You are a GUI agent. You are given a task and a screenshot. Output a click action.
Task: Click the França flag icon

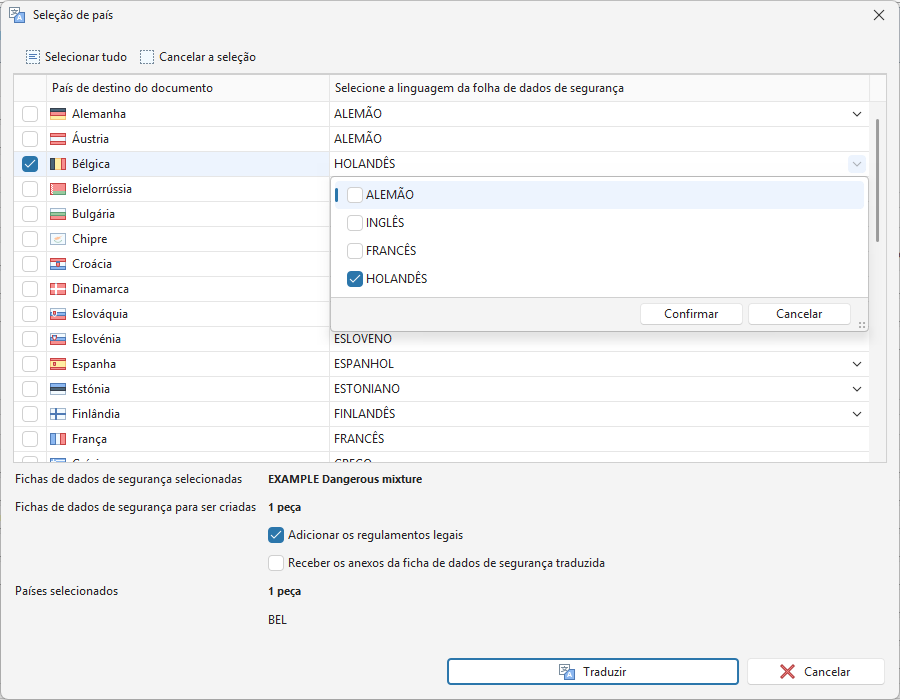tap(58, 439)
